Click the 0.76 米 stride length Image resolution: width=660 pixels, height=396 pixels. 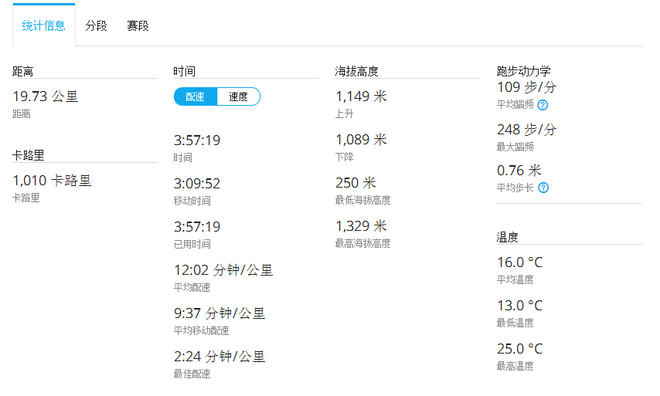point(519,170)
